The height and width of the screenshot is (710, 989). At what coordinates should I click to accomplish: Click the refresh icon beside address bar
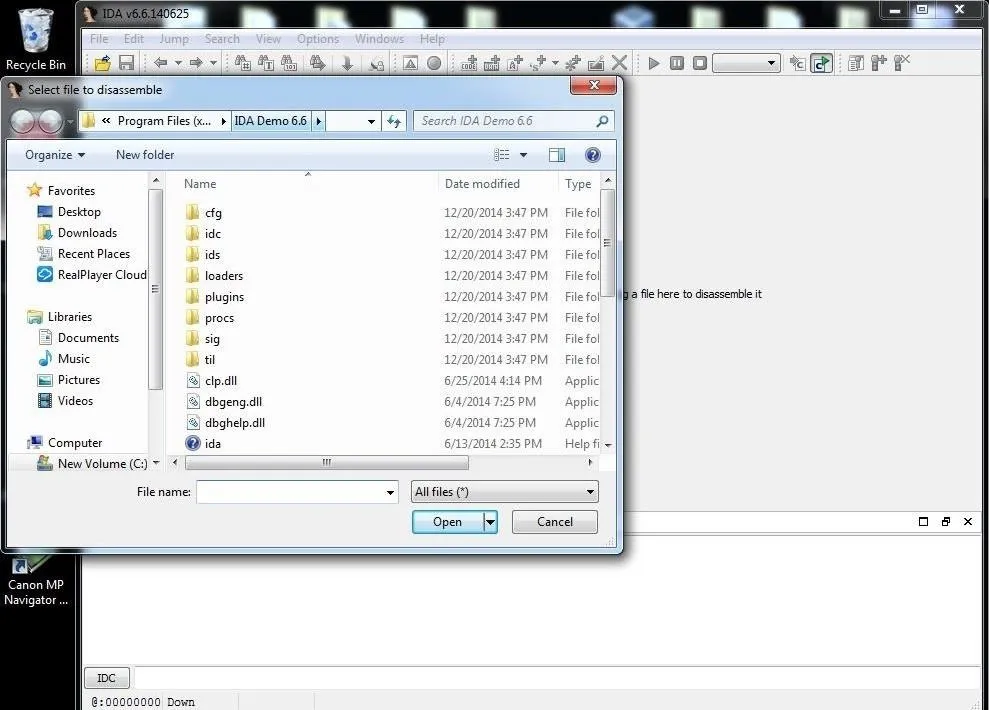[x=394, y=121]
